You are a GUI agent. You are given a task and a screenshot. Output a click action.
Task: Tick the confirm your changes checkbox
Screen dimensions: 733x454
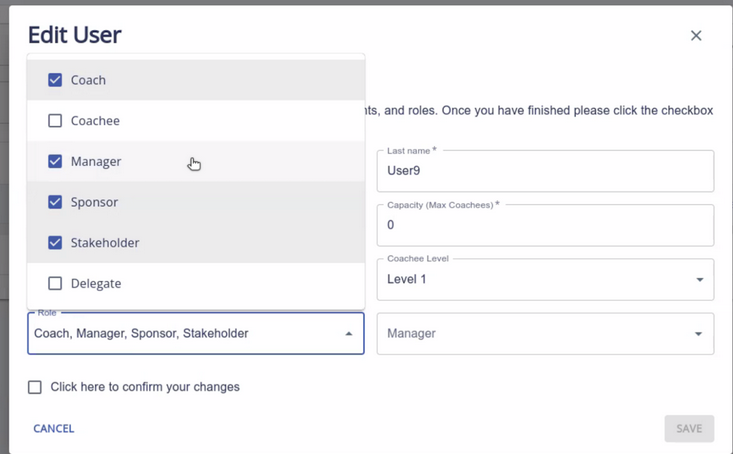(x=35, y=387)
